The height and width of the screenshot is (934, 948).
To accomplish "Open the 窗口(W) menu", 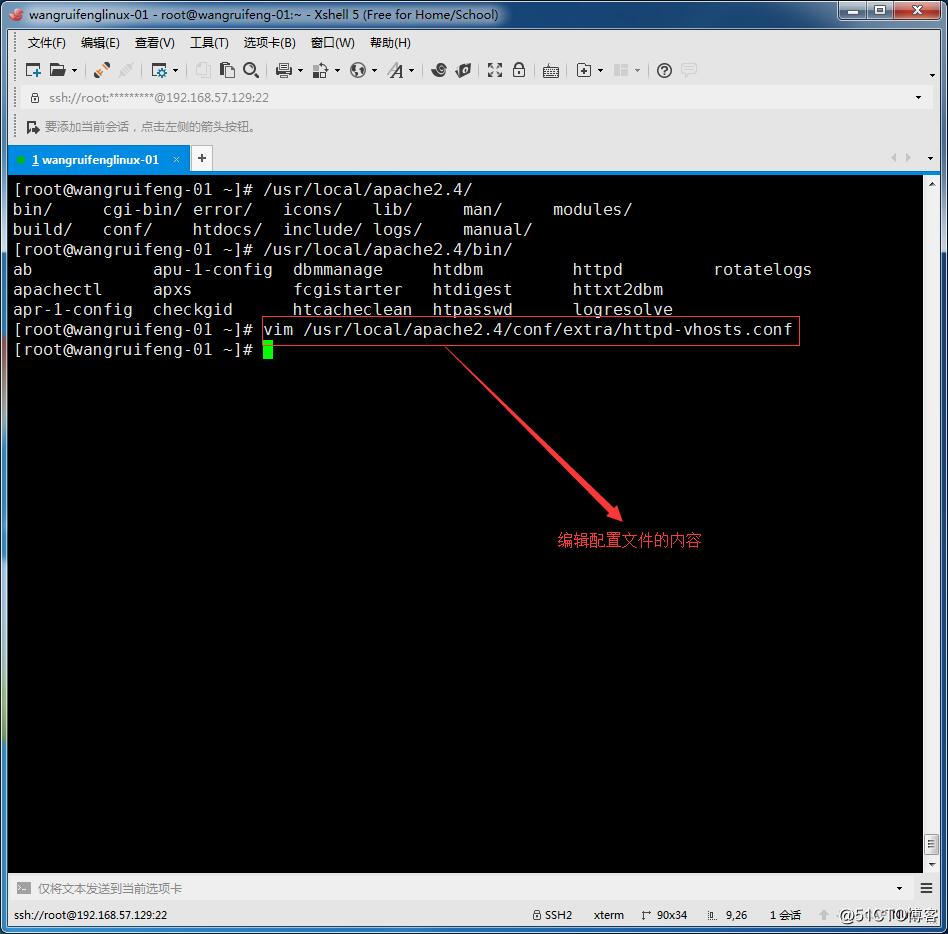I will tap(332, 42).
